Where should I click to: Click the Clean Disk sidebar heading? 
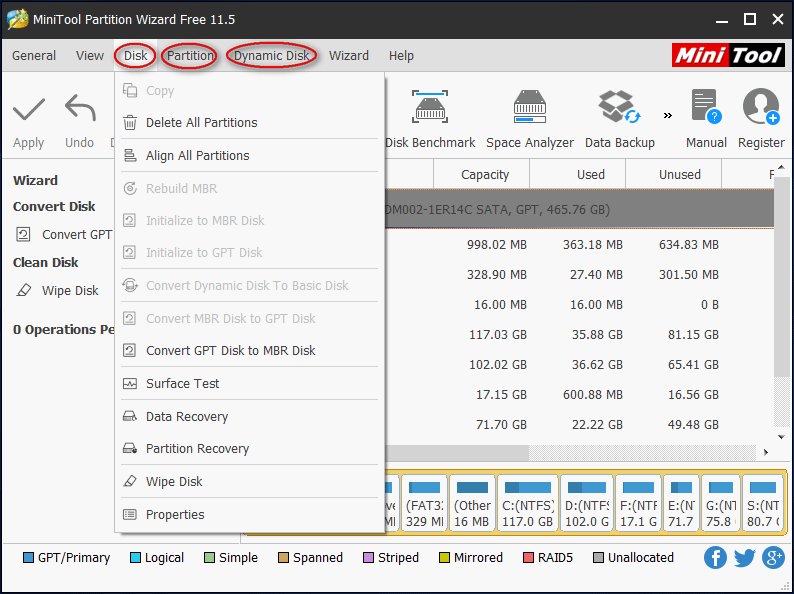click(46, 263)
